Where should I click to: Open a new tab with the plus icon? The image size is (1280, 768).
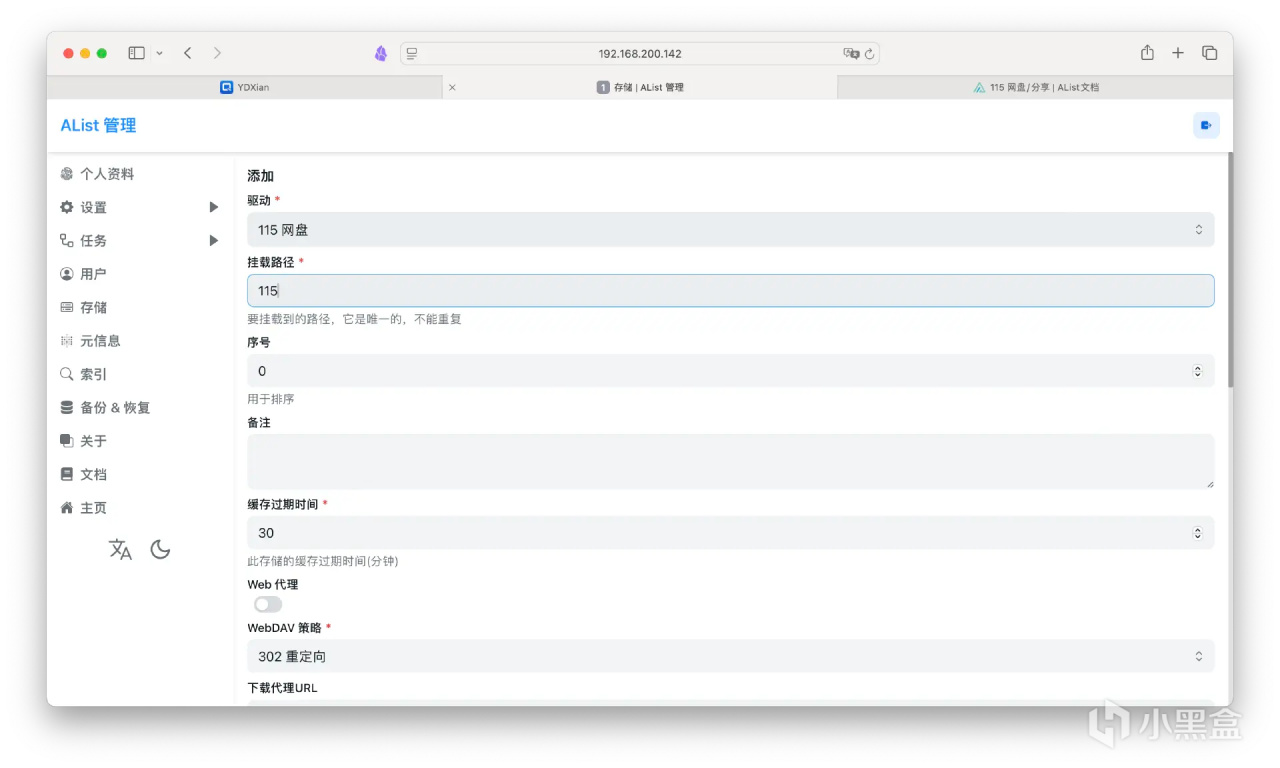(1178, 53)
